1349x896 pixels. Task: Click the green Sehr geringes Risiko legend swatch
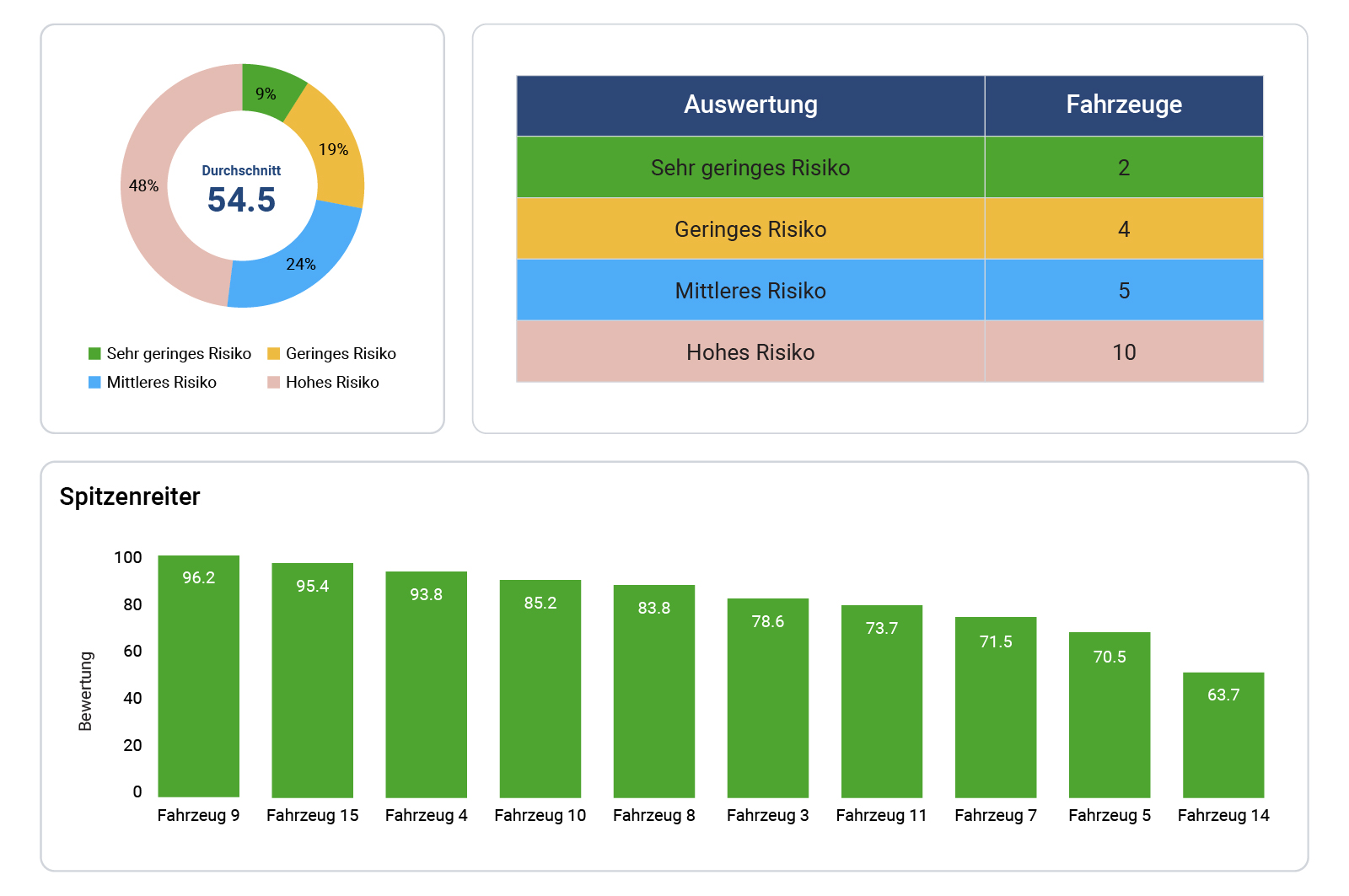point(94,354)
